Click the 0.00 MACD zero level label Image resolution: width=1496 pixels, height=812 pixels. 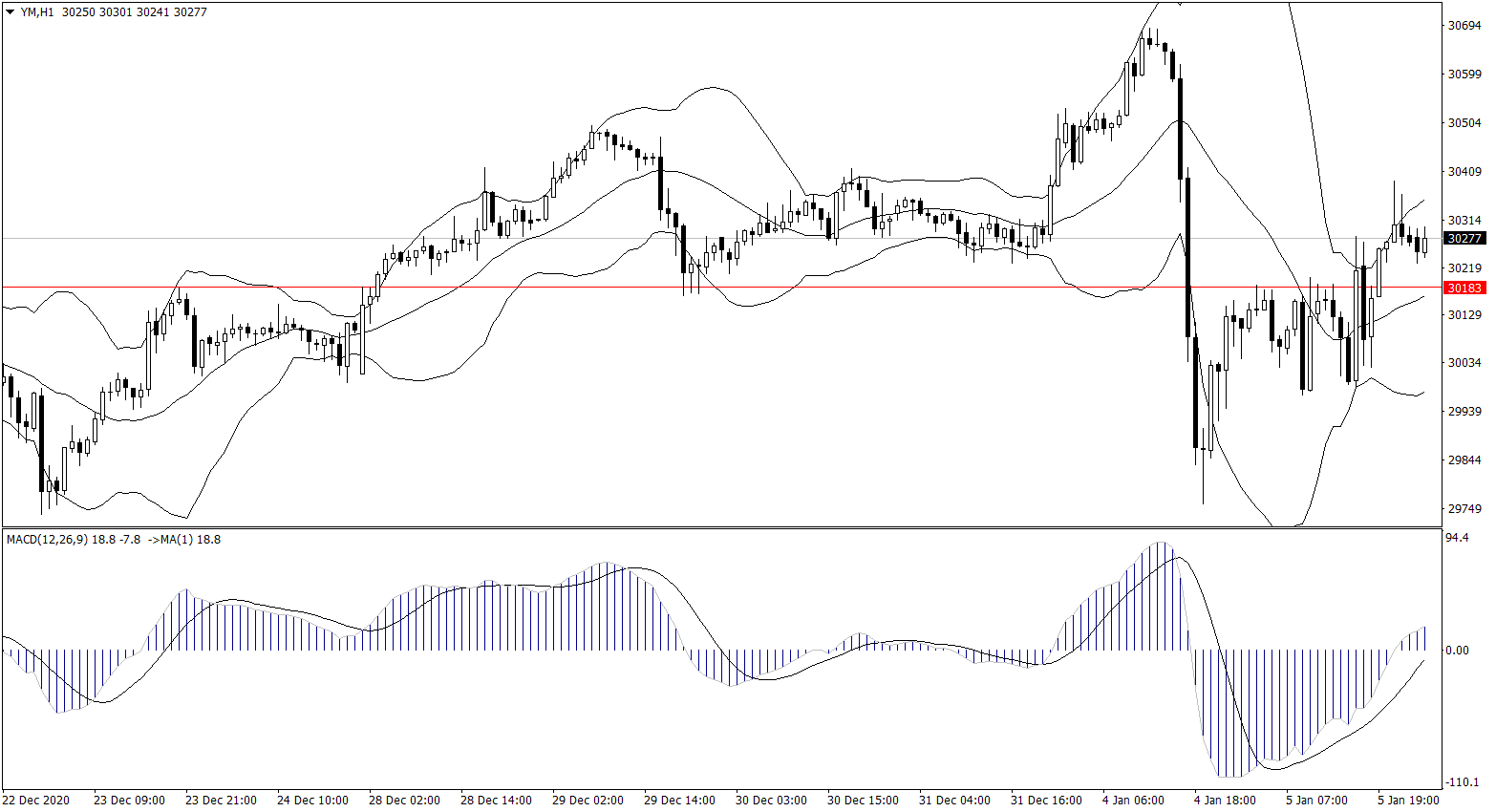coord(1457,651)
